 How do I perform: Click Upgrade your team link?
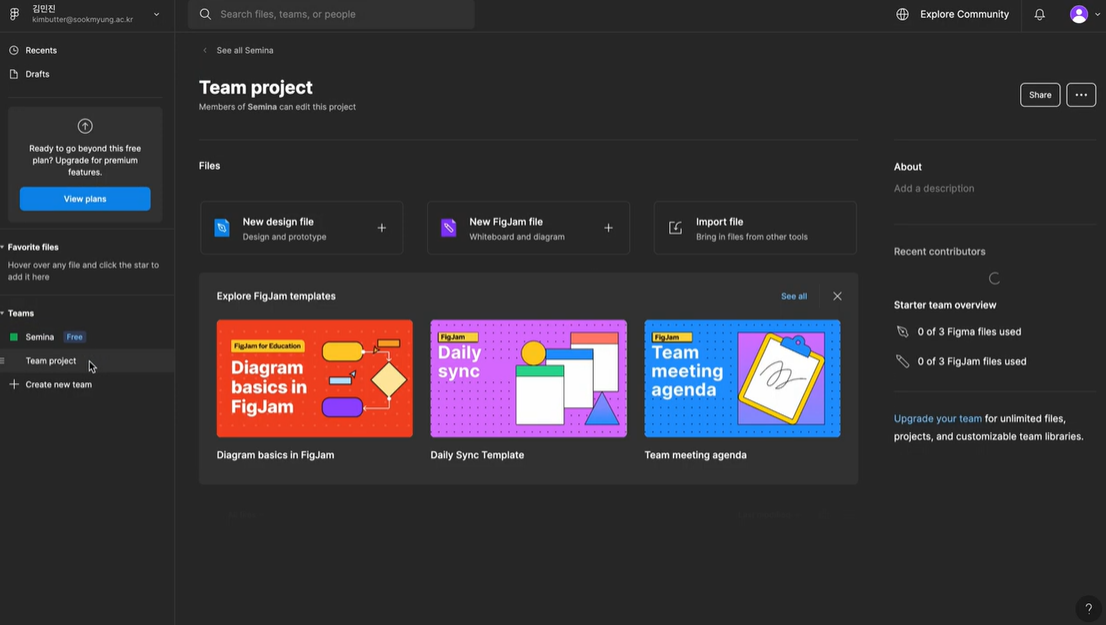pyautogui.click(x=937, y=418)
